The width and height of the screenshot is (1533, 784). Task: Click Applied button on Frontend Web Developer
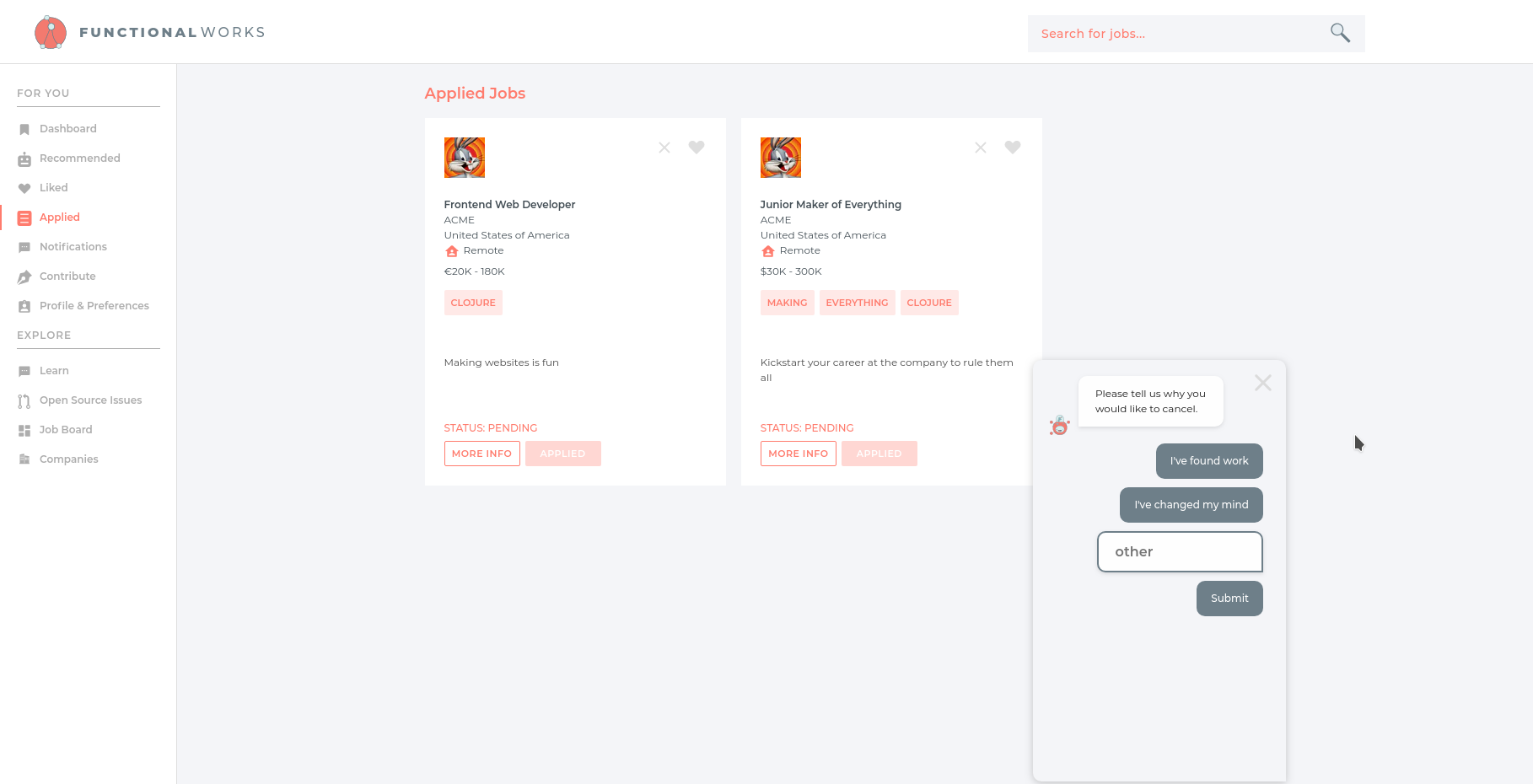pyautogui.click(x=563, y=454)
